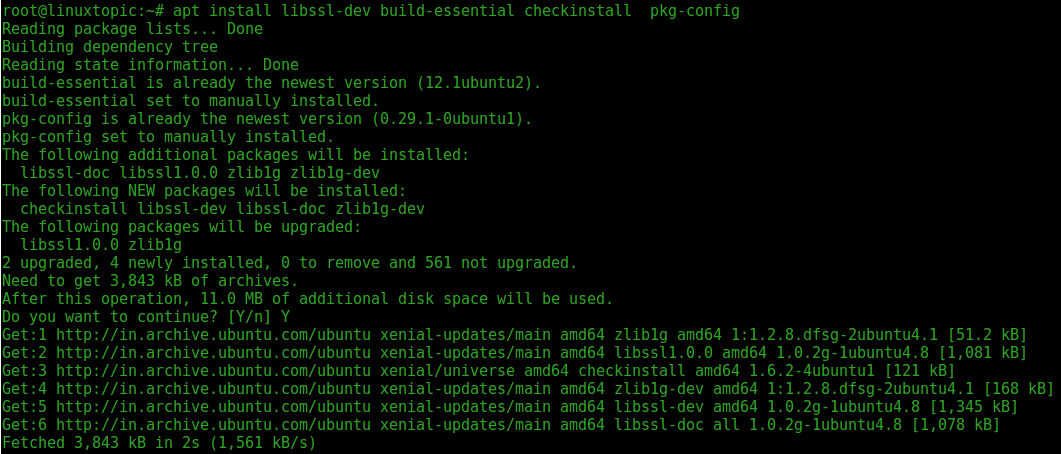The image size is (1061, 454).
Task: Click the Get:5 libssl-dev URL
Action: tap(213, 407)
